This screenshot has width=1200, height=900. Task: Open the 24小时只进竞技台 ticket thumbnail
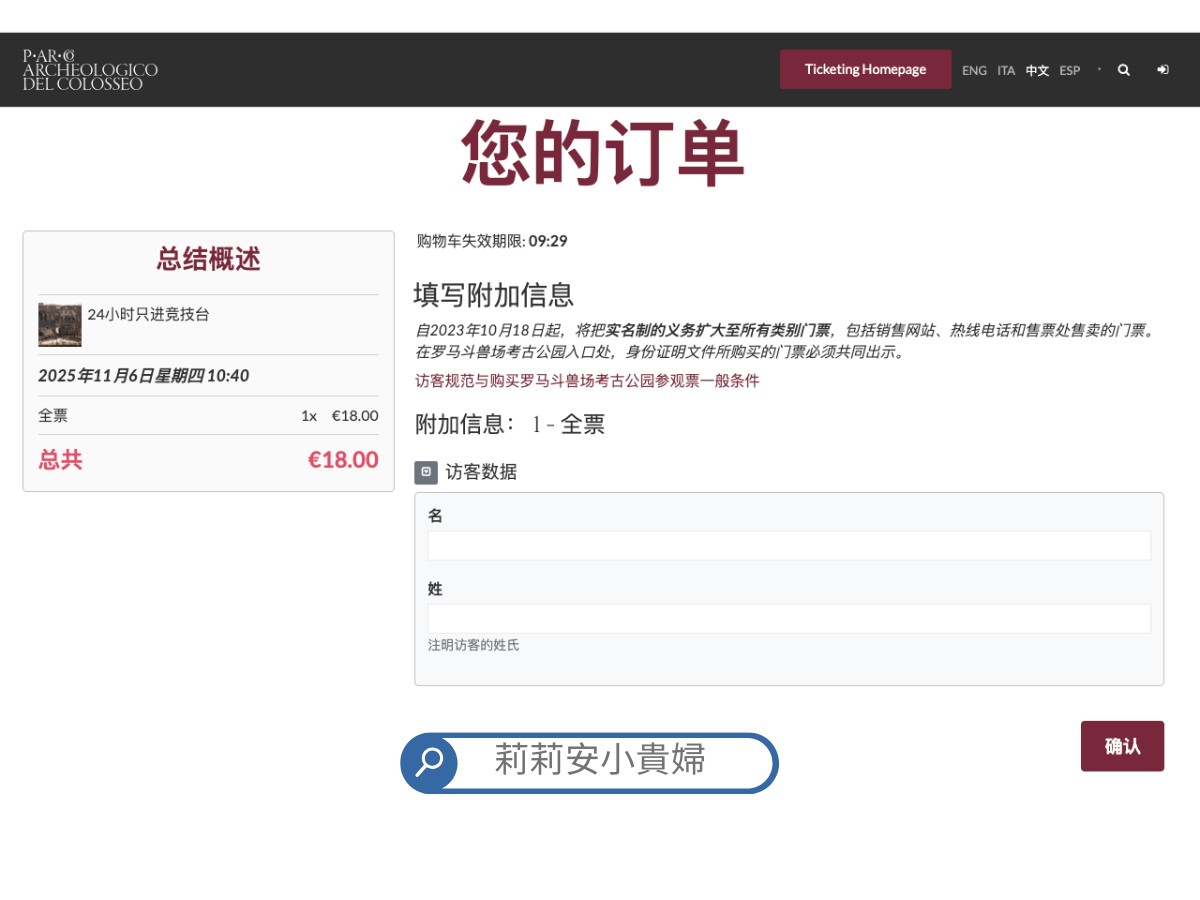point(60,325)
